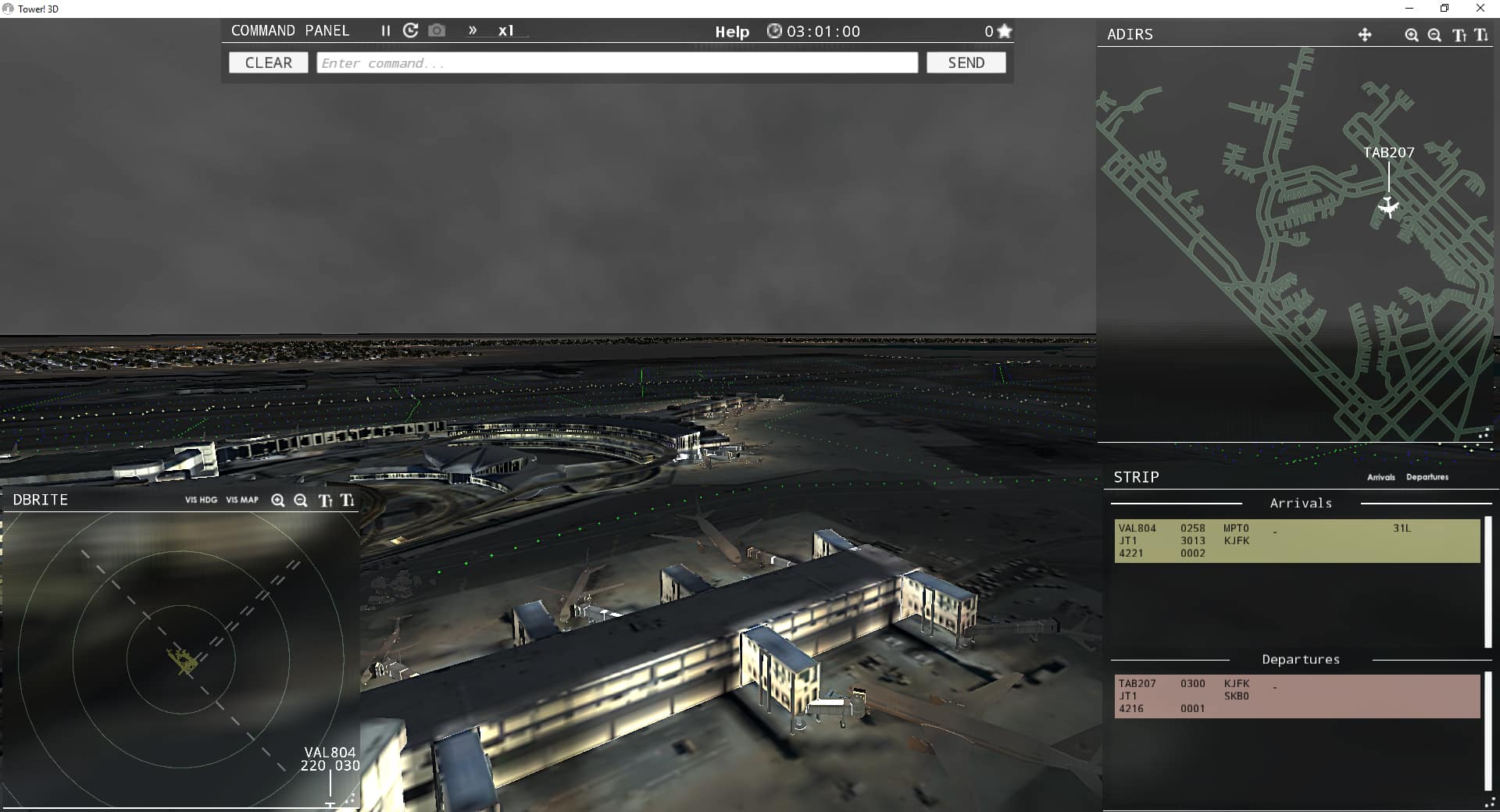The image size is (1500, 812).
Task: Open the Help menu
Action: [x=732, y=32]
